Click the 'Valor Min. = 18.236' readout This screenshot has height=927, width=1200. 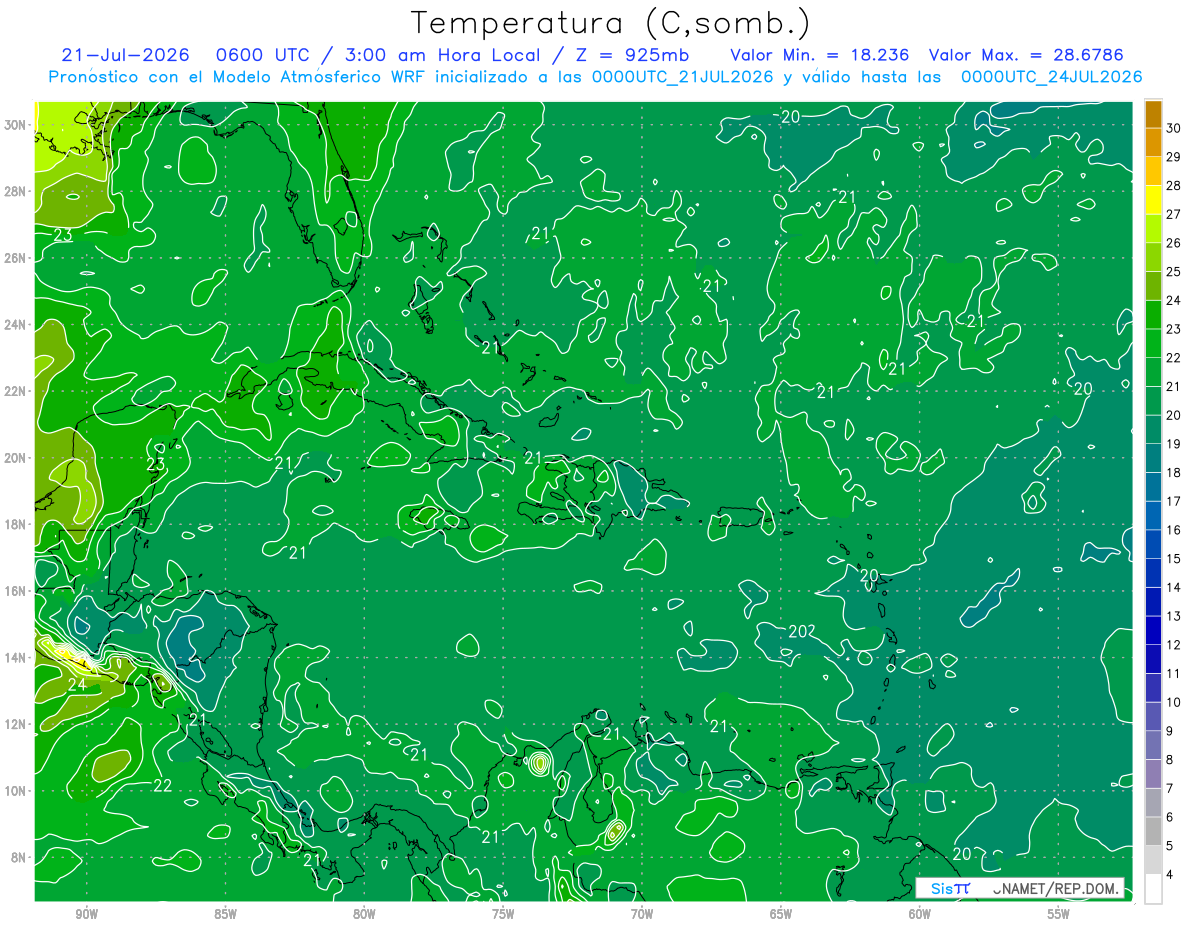click(x=820, y=55)
